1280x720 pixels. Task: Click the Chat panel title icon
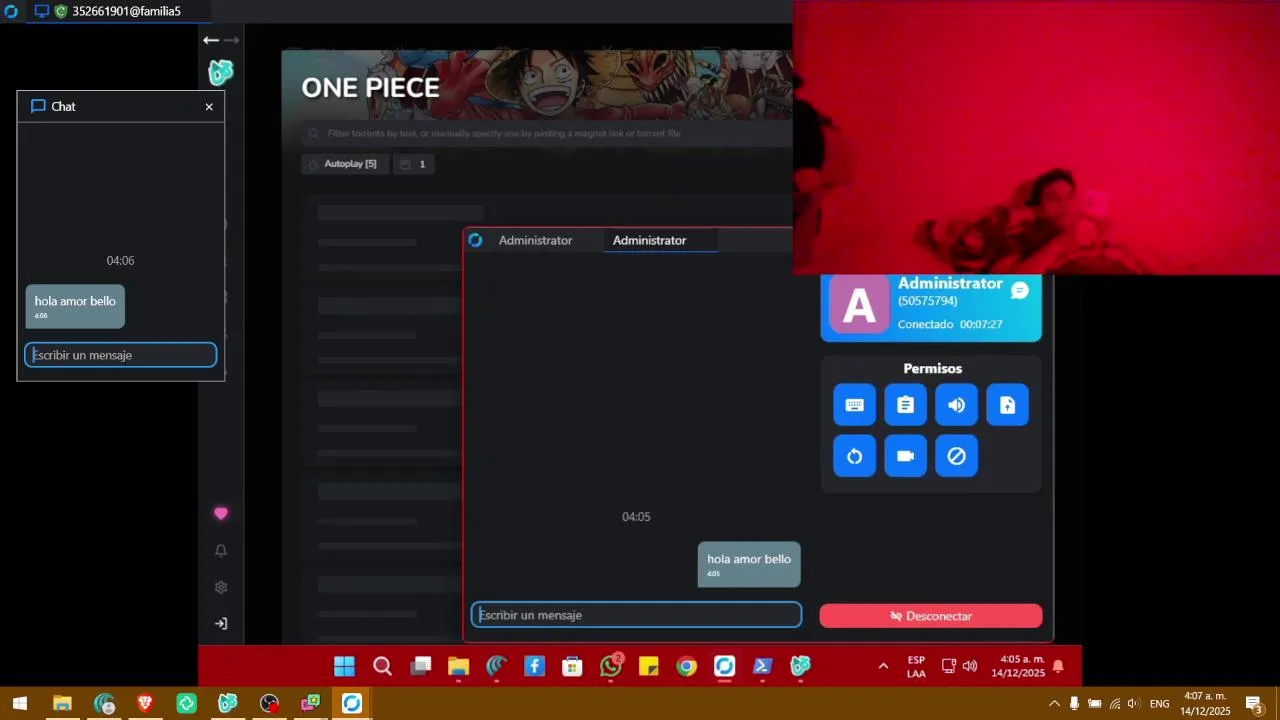click(x=39, y=106)
